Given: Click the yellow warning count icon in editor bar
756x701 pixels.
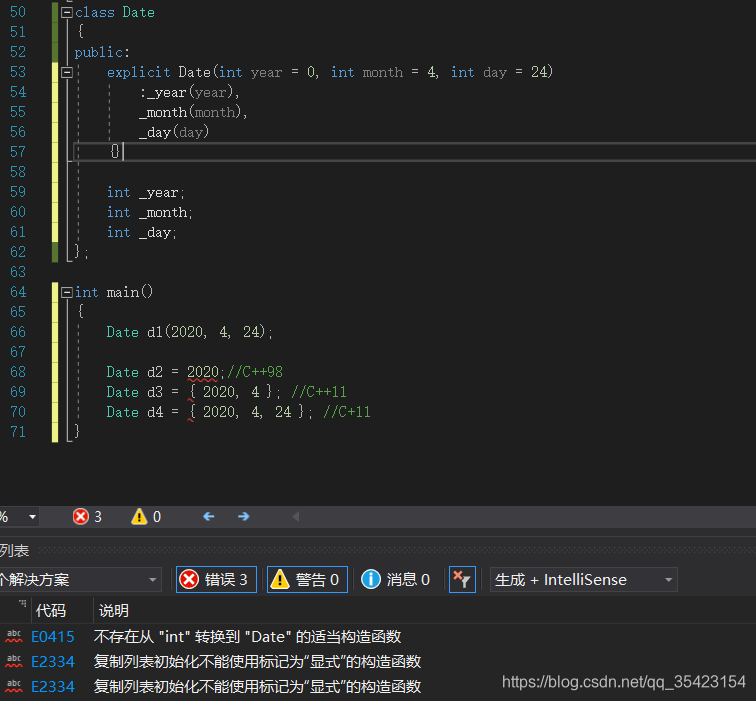Looking at the screenshot, I should click(139, 517).
